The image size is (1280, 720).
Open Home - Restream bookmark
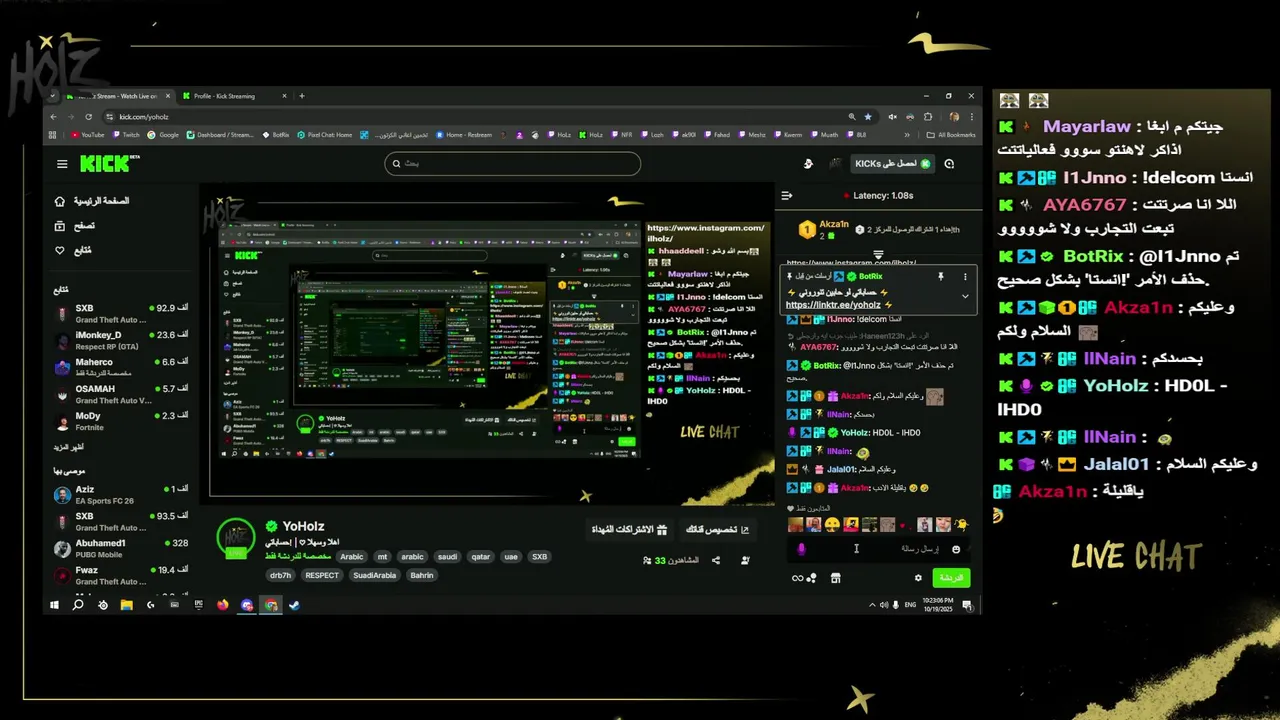464,135
